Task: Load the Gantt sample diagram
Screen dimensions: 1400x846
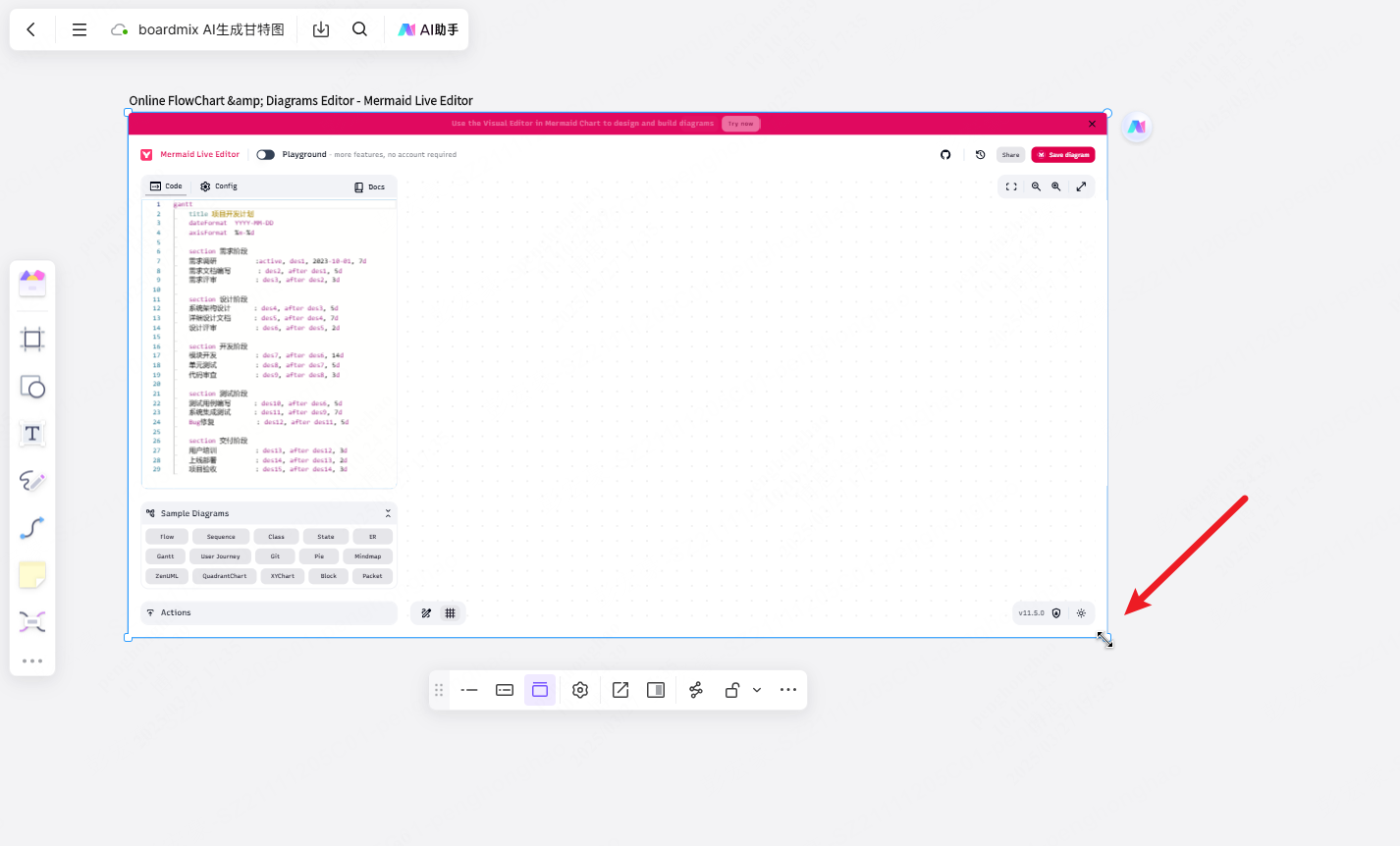Action: (x=166, y=556)
